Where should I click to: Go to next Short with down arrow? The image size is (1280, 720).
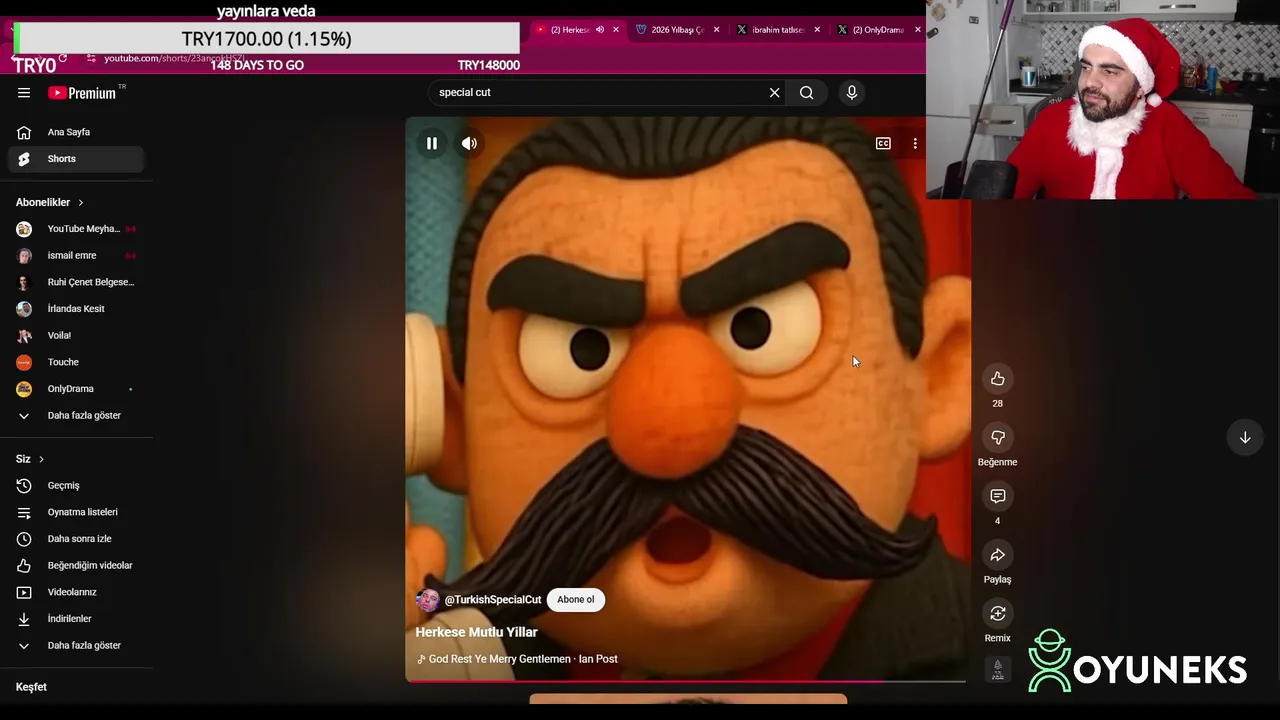[x=1245, y=437]
